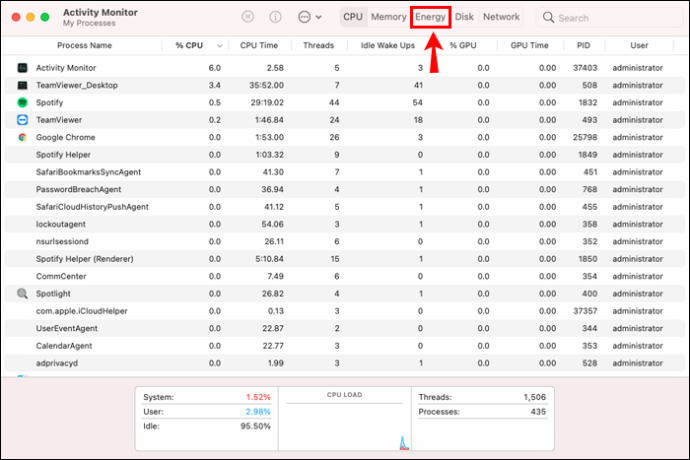The height and width of the screenshot is (460, 690).
Task: Switch to the Network tab
Action: [x=501, y=17]
